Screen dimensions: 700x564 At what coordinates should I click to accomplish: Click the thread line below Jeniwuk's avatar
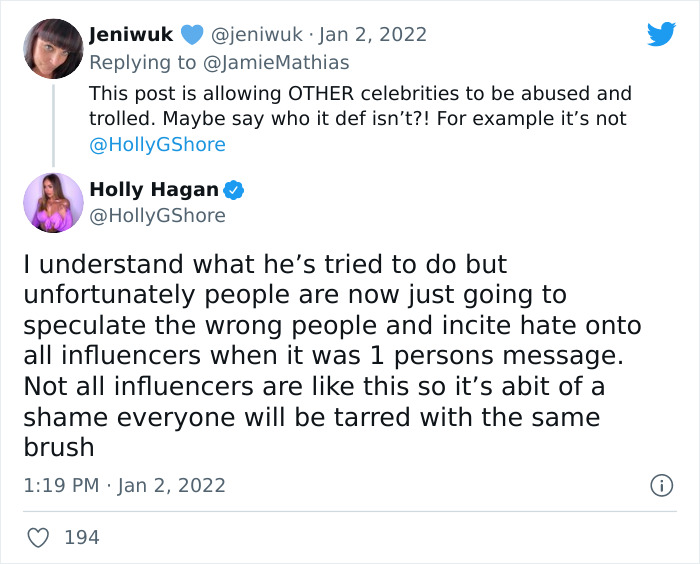tap(53, 120)
